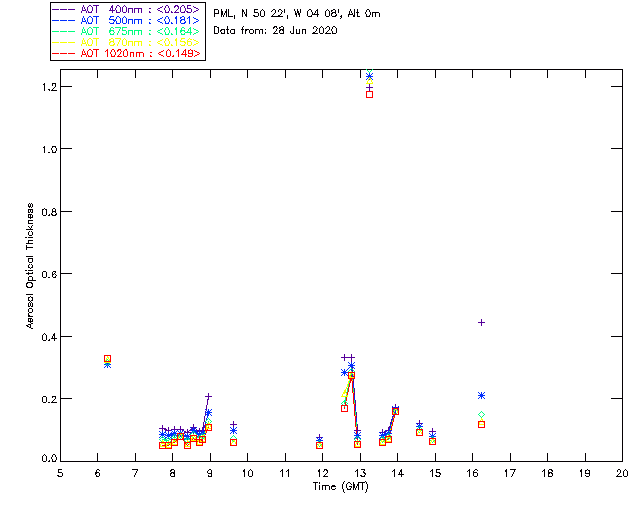Click the 'PML, N 50 22', W 04 08', Alt 0m' title
Viewport: 640px width, 512px height.
(x=297, y=14)
